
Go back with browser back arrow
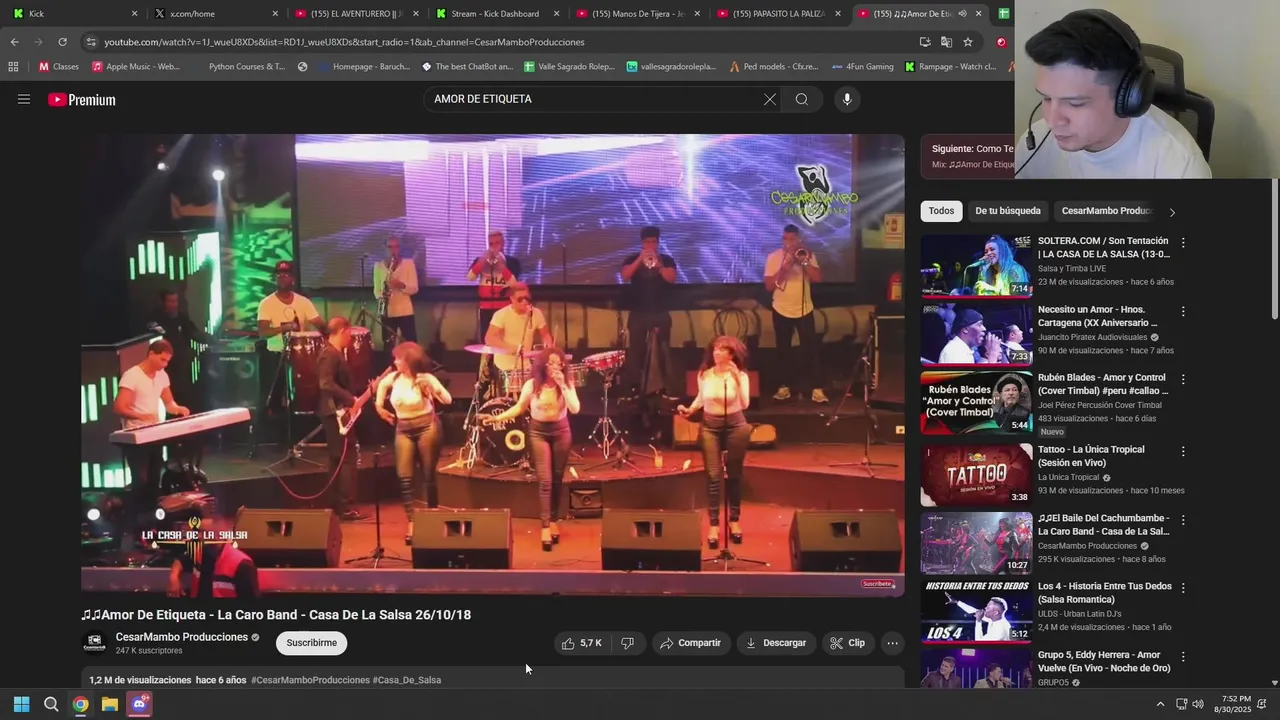14,42
